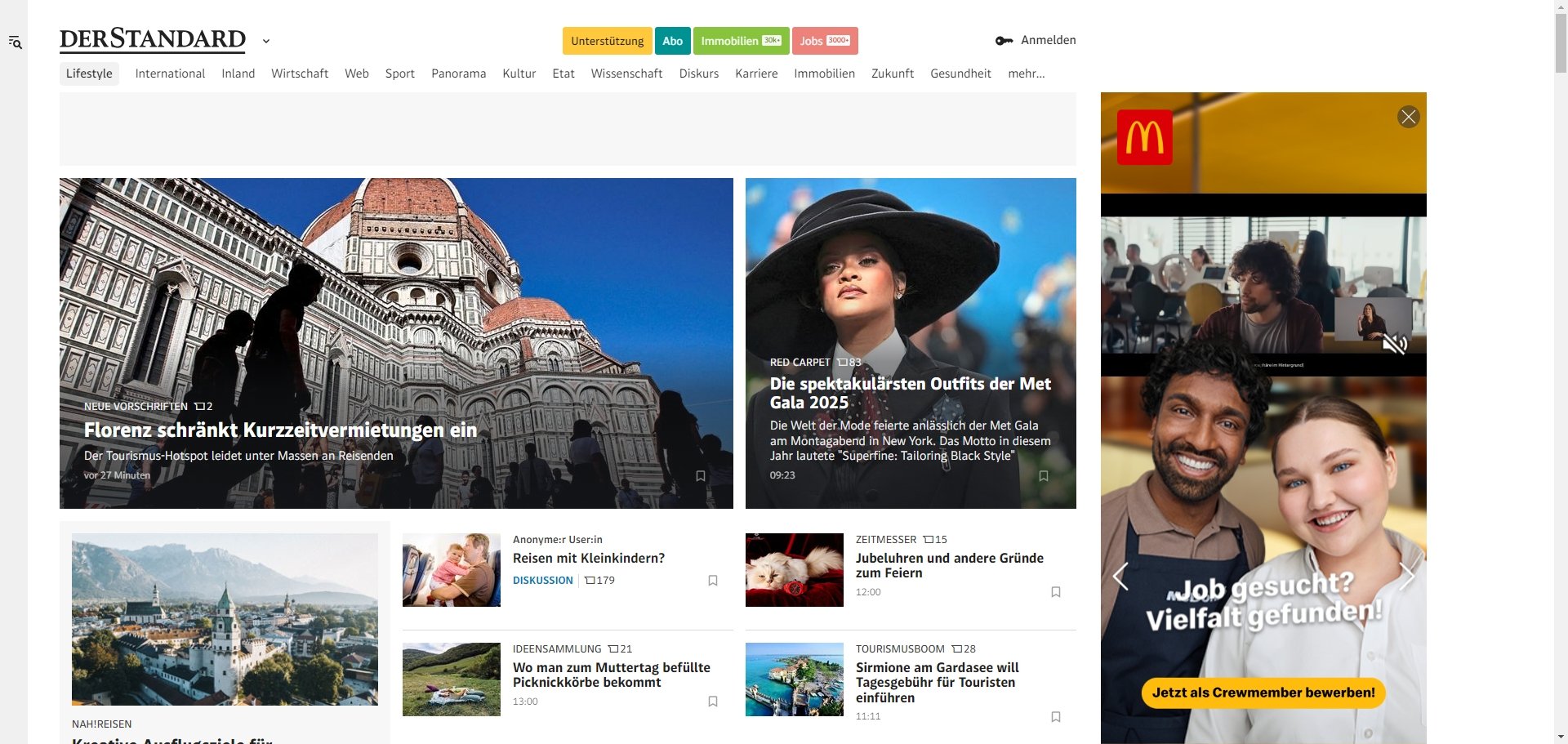Image resolution: width=1568 pixels, height=744 pixels.
Task: Show next slide in McDonald's ad
Action: [x=1406, y=577]
